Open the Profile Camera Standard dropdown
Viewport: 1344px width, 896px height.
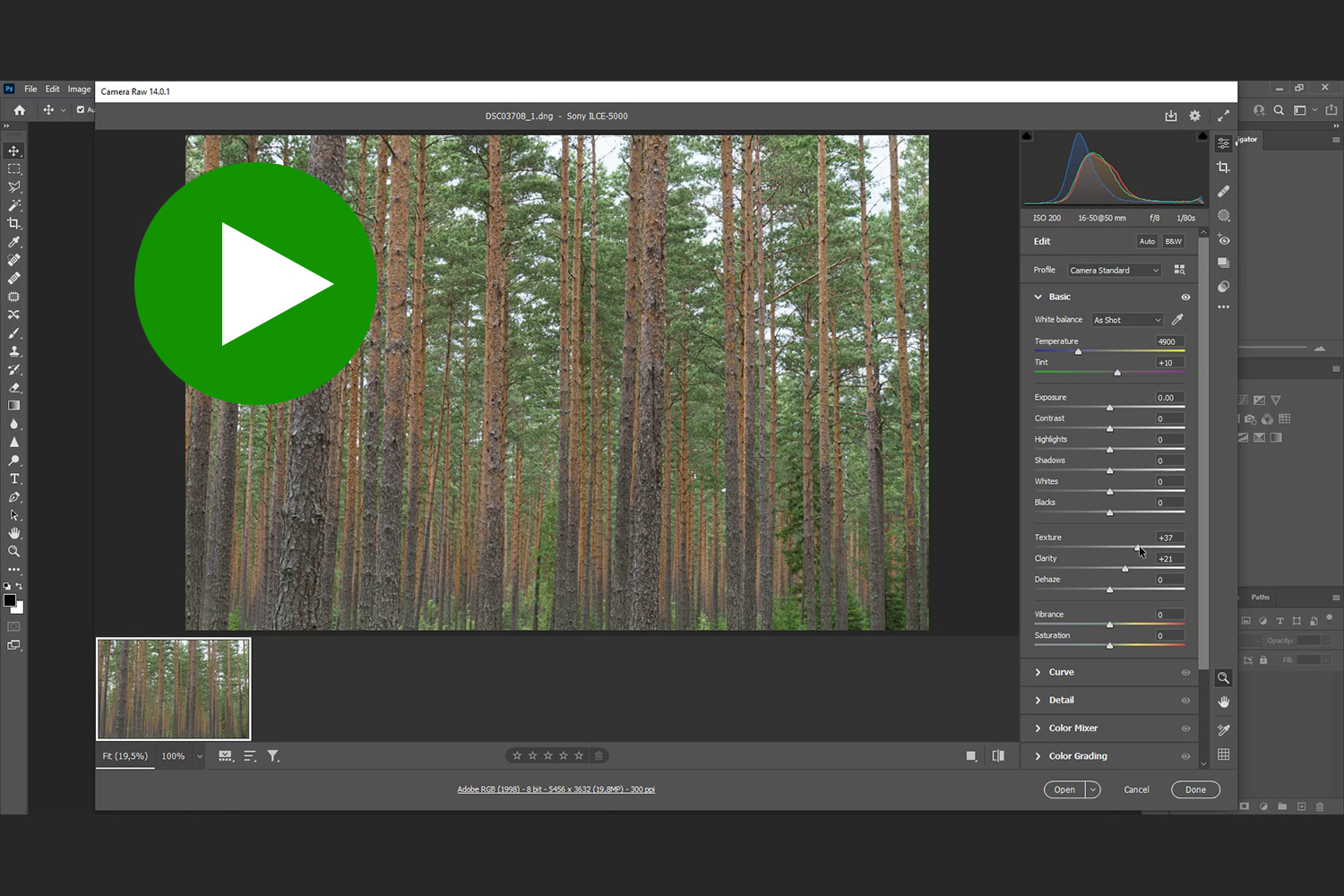point(1114,271)
